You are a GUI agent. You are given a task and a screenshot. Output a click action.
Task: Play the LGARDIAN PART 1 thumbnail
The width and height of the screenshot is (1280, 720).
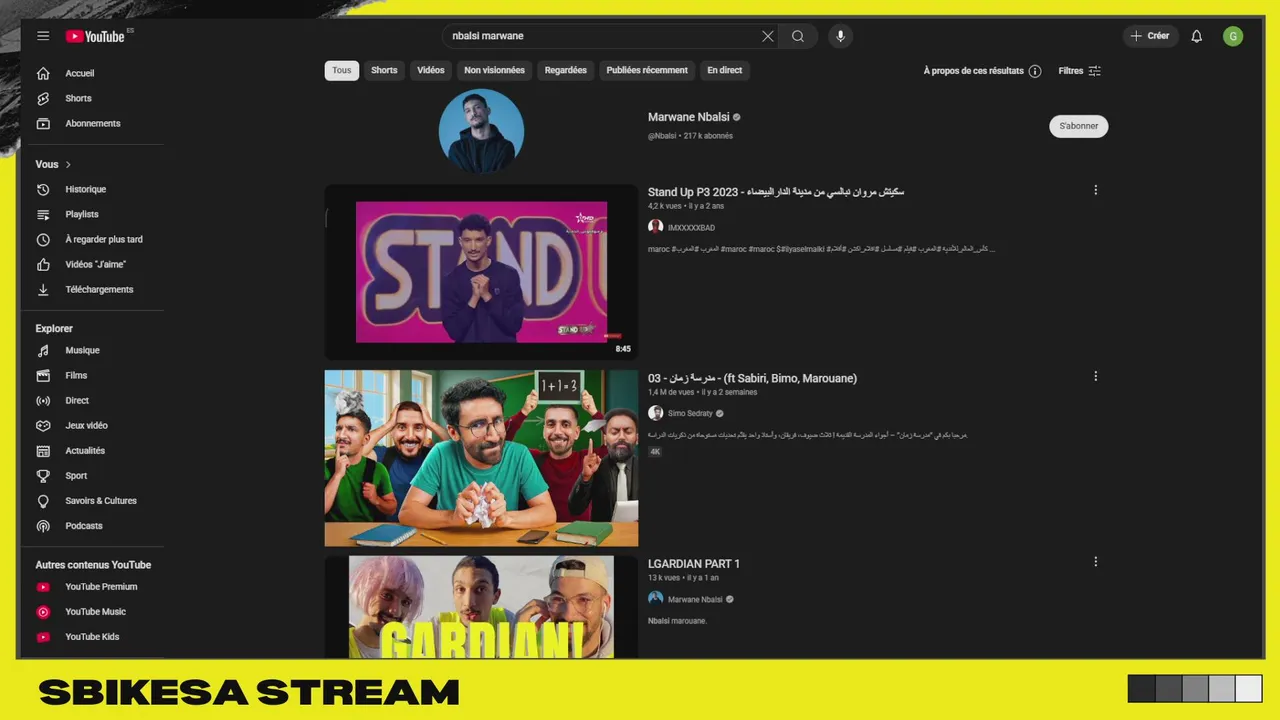pyautogui.click(x=481, y=607)
